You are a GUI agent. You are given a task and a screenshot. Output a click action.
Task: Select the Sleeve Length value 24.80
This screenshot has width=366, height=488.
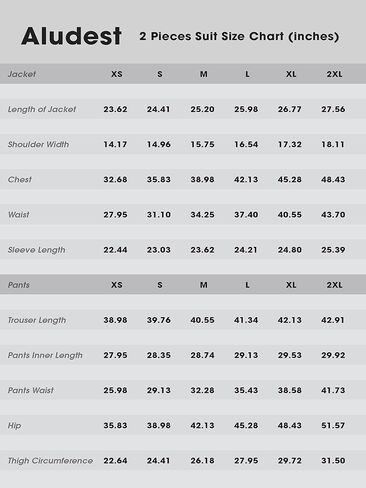point(290,250)
